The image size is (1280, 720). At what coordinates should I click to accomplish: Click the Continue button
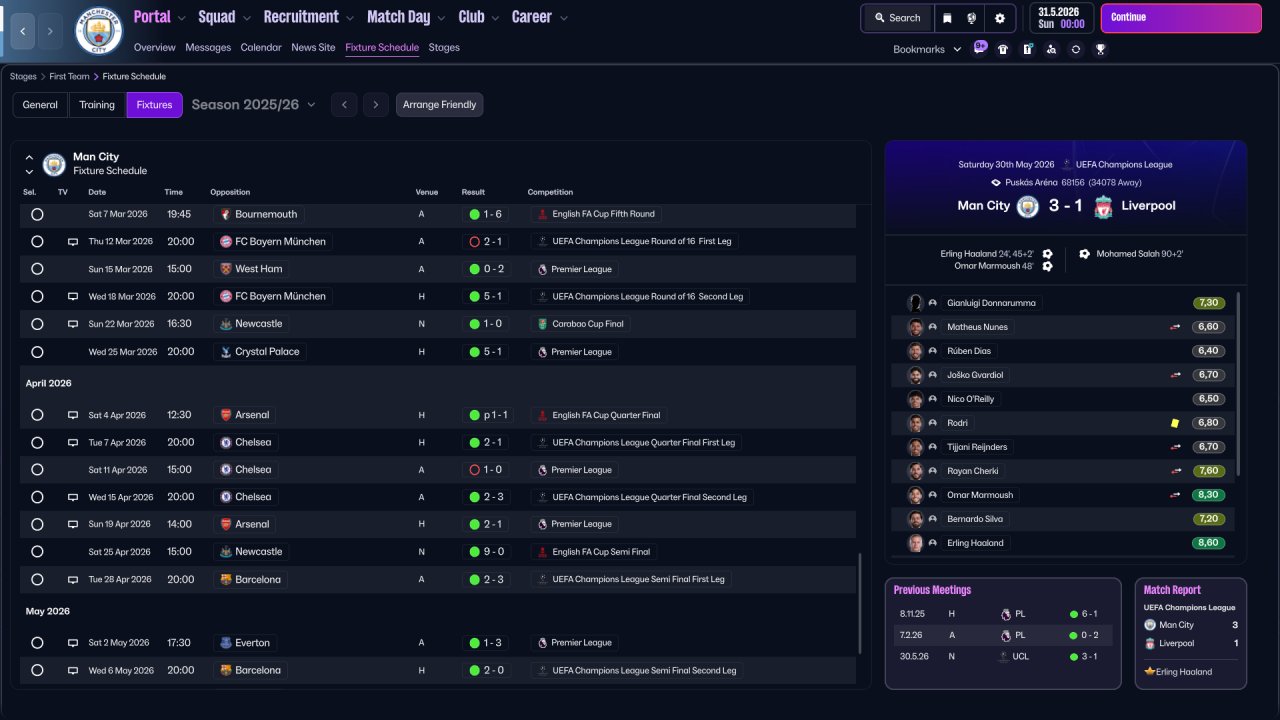coord(1181,18)
